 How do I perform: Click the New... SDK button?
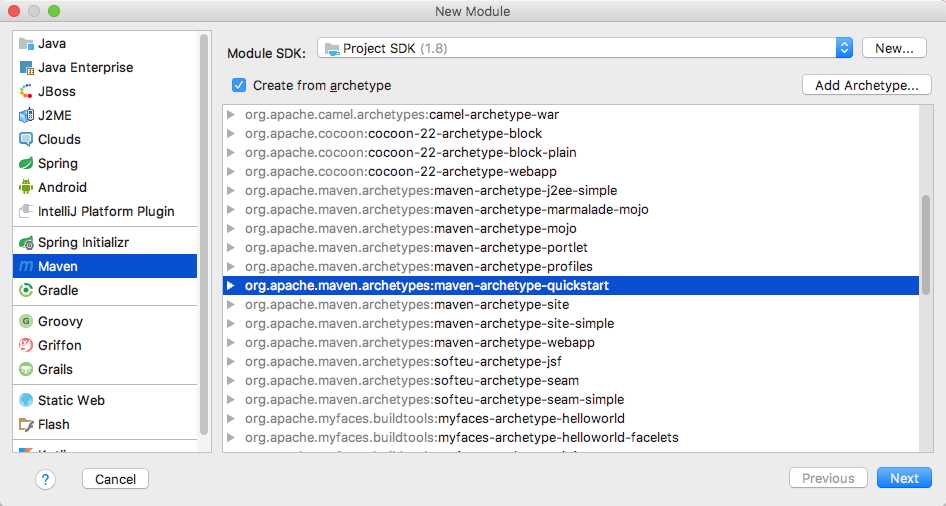(894, 48)
